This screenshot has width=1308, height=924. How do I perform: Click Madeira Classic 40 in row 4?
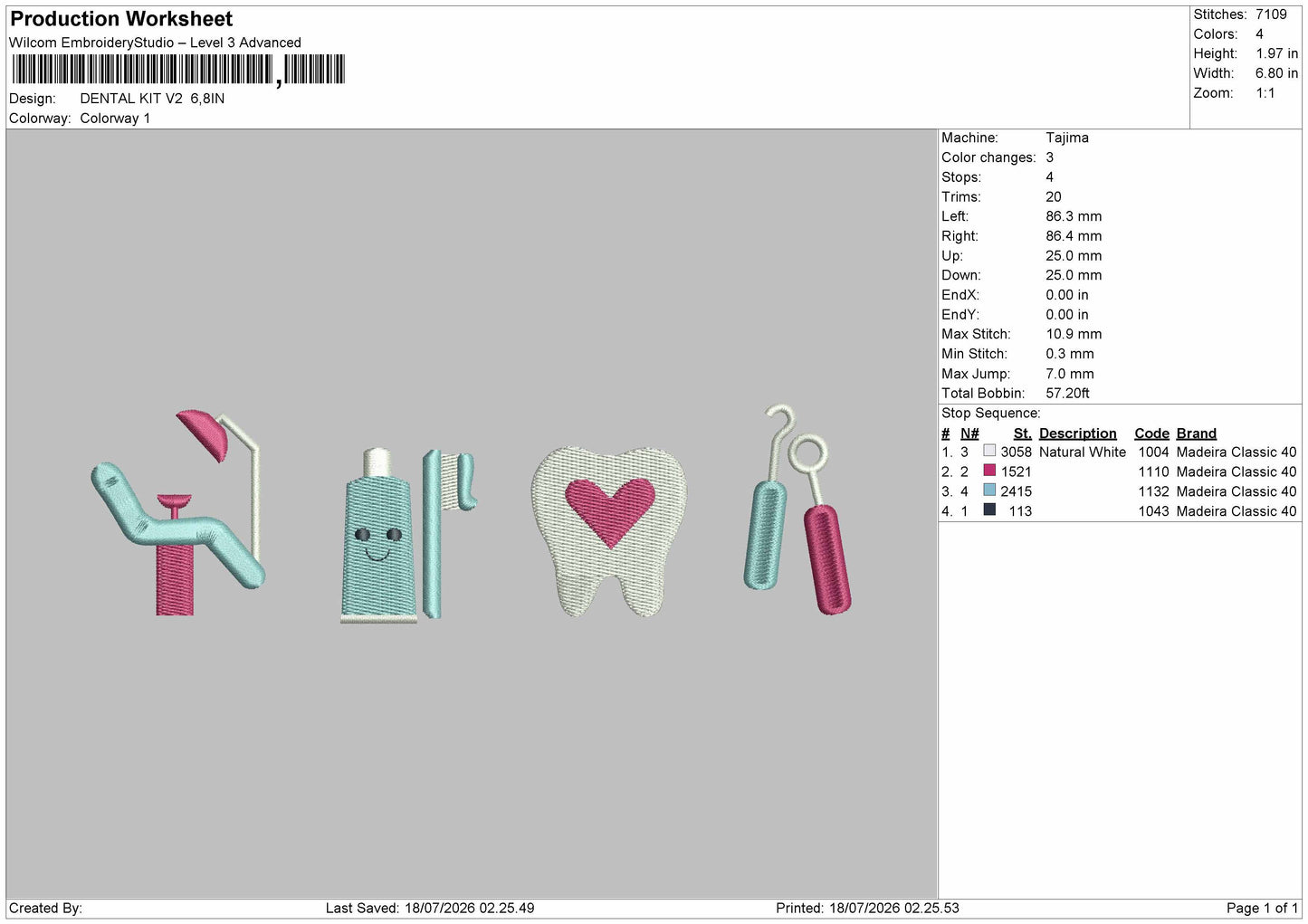1236,511
